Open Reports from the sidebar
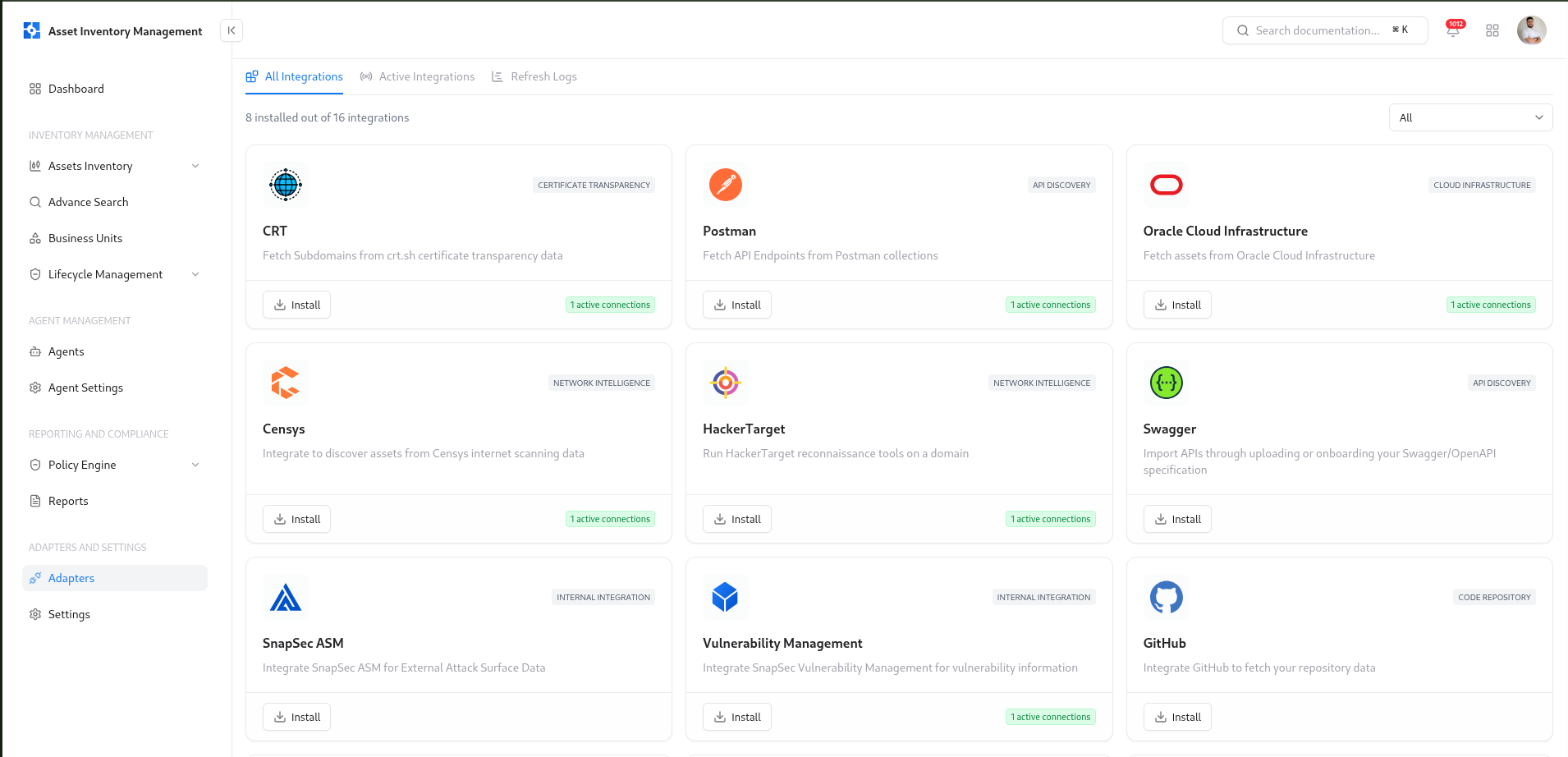This screenshot has height=757, width=1568. [x=115, y=501]
